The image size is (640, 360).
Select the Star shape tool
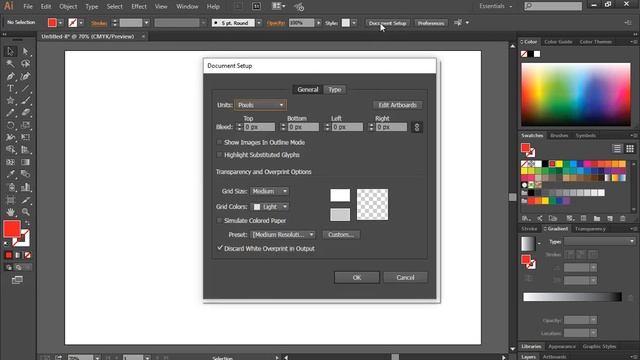click(x=11, y=101)
